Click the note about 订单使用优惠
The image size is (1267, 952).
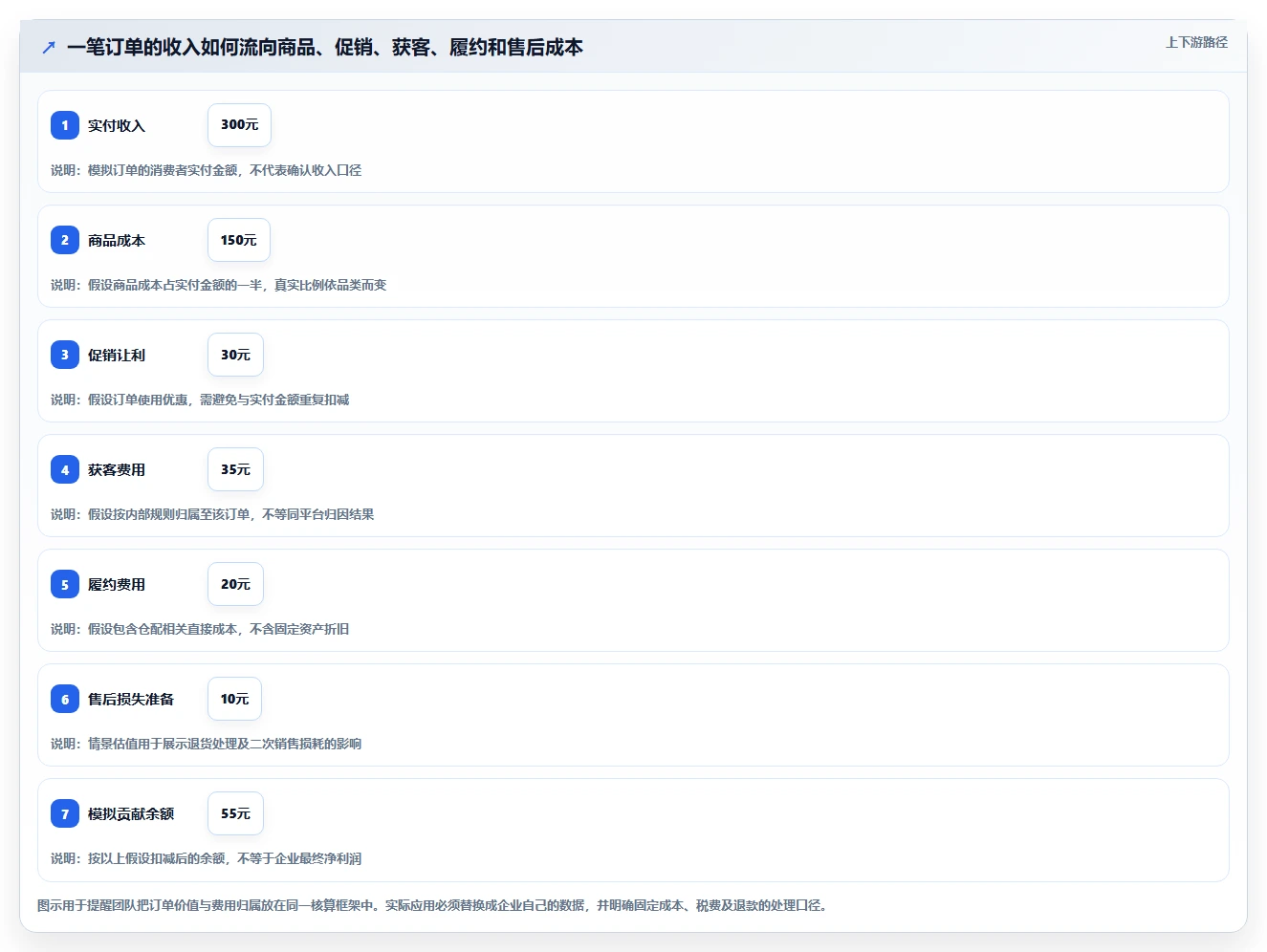tap(200, 400)
